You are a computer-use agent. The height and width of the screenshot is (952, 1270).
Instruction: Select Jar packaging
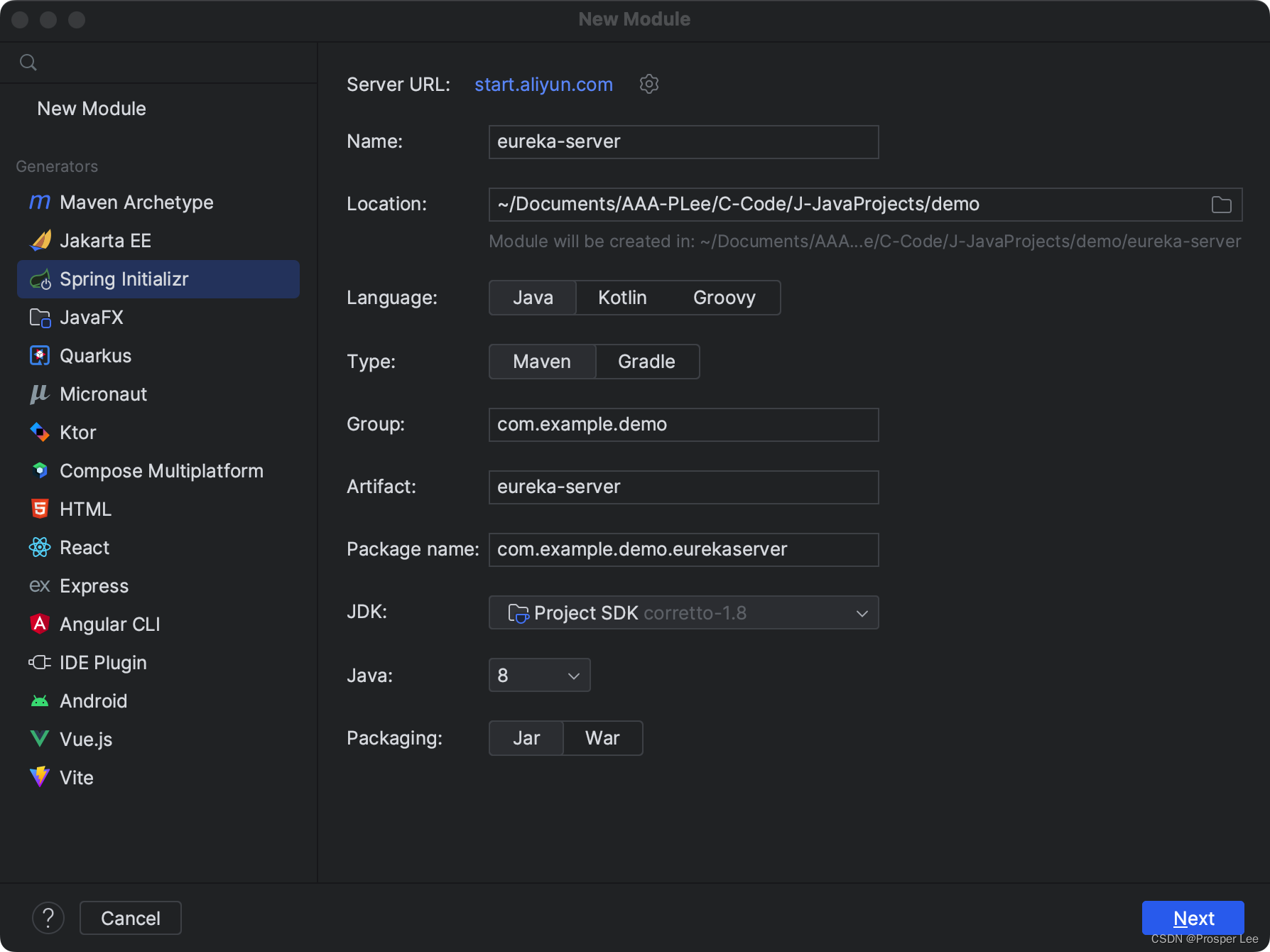pos(526,738)
